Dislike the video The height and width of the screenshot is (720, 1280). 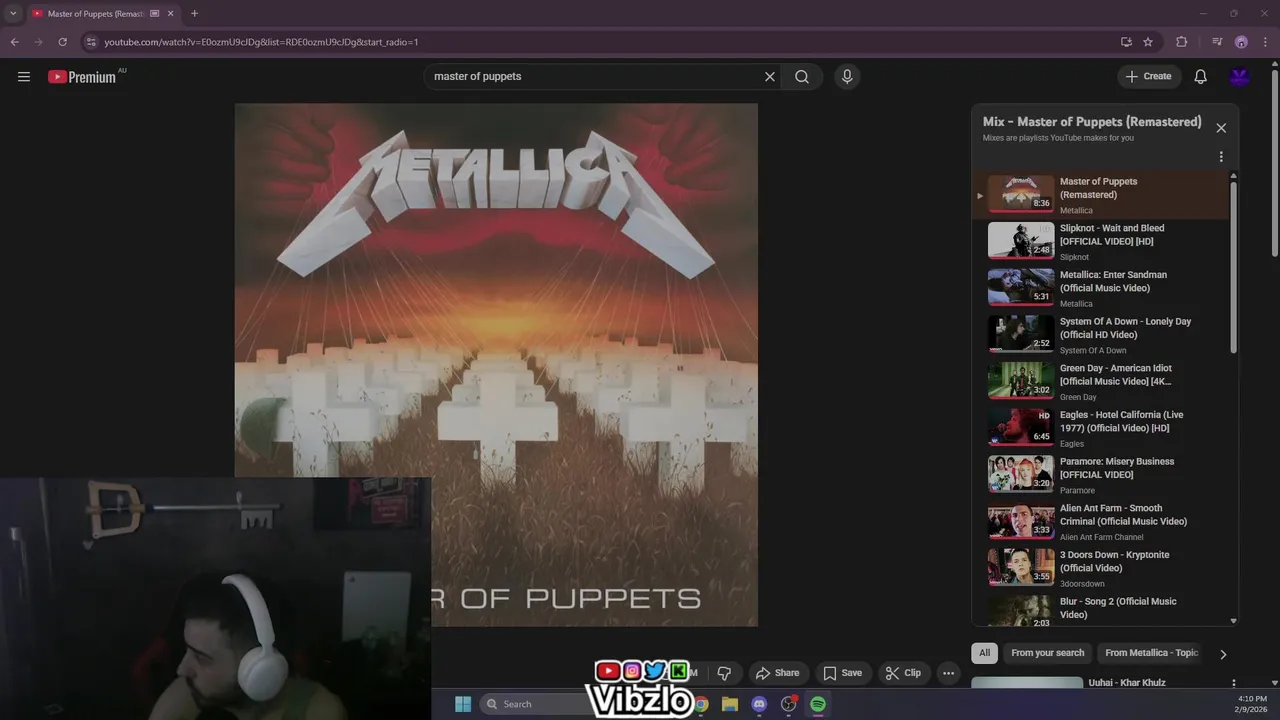point(724,673)
